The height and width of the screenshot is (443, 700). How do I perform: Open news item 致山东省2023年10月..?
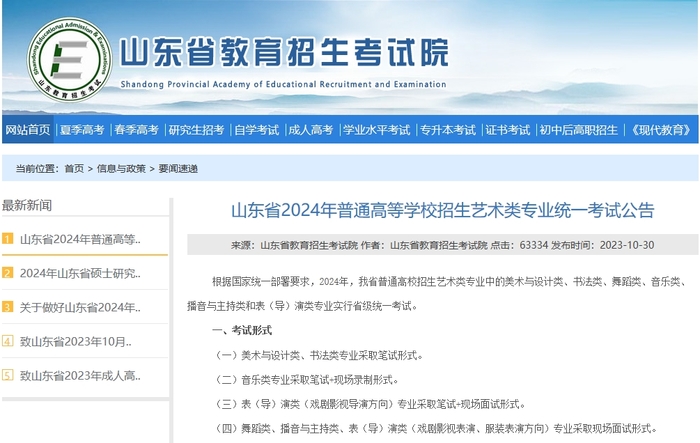75,342
